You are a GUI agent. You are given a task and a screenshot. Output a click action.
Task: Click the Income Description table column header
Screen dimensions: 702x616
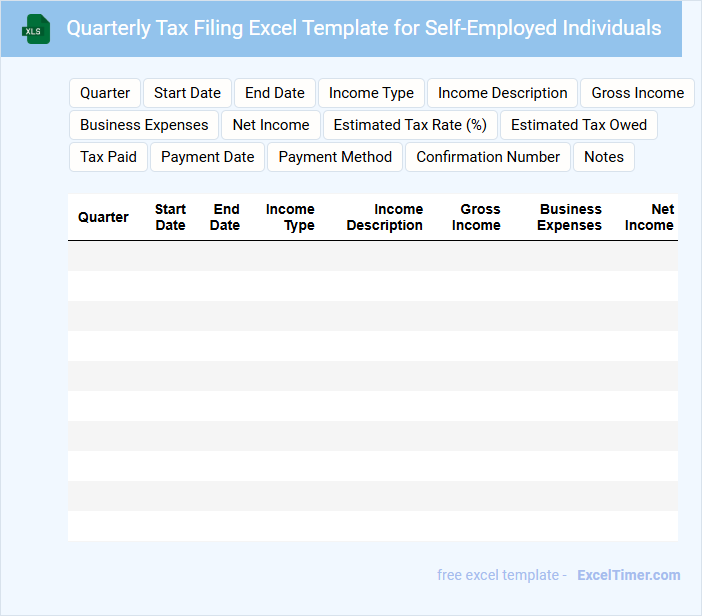coord(385,217)
